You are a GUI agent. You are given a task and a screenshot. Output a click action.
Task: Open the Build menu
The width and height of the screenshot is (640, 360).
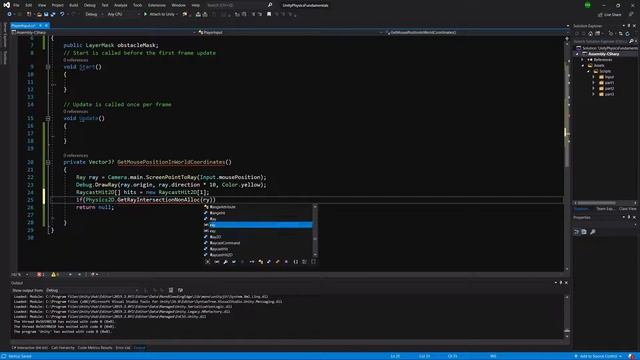tap(73, 5)
